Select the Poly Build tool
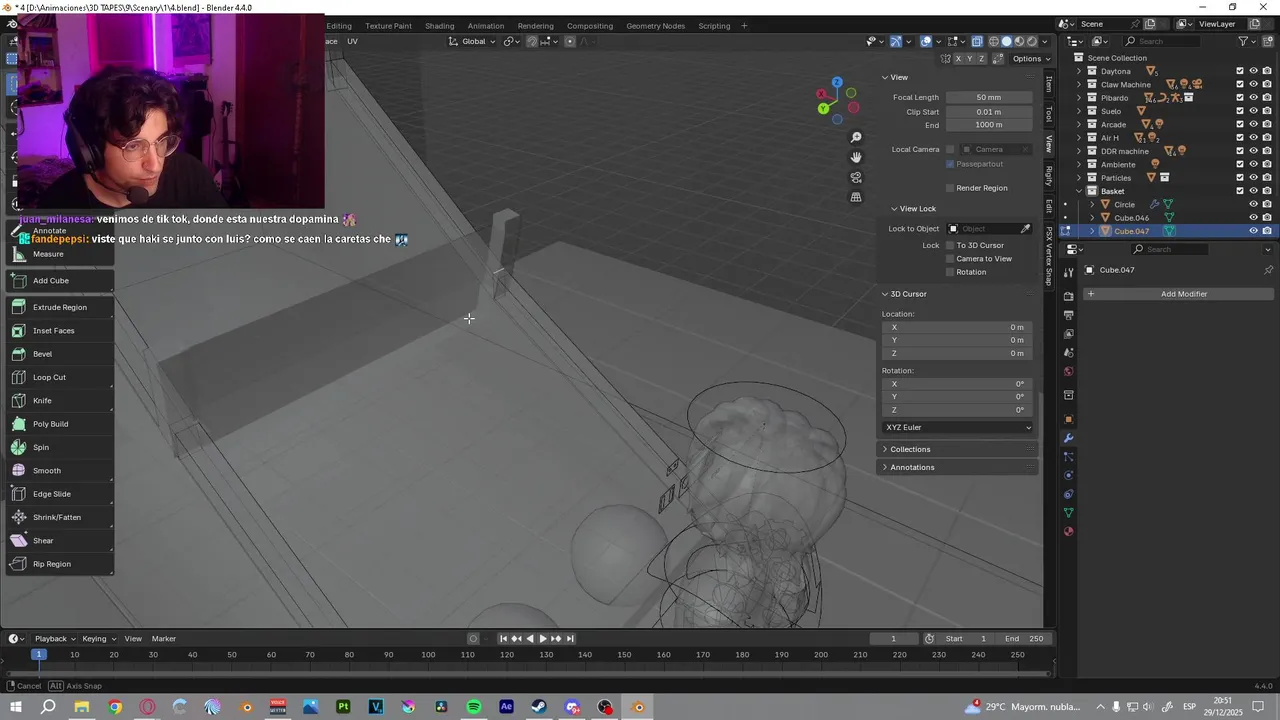Screen dimensions: 1280x720 click(x=59, y=424)
